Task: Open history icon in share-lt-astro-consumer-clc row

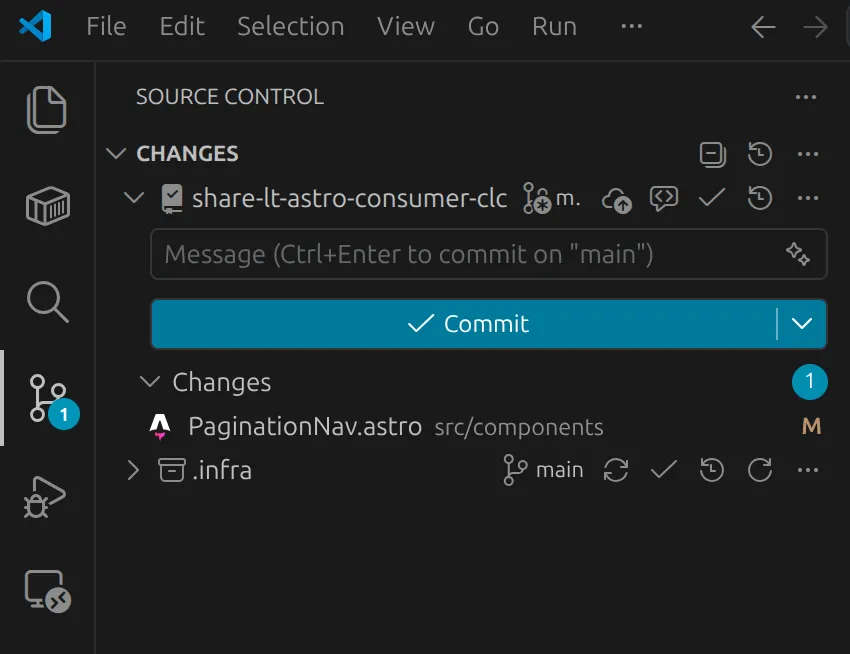Action: click(759, 198)
